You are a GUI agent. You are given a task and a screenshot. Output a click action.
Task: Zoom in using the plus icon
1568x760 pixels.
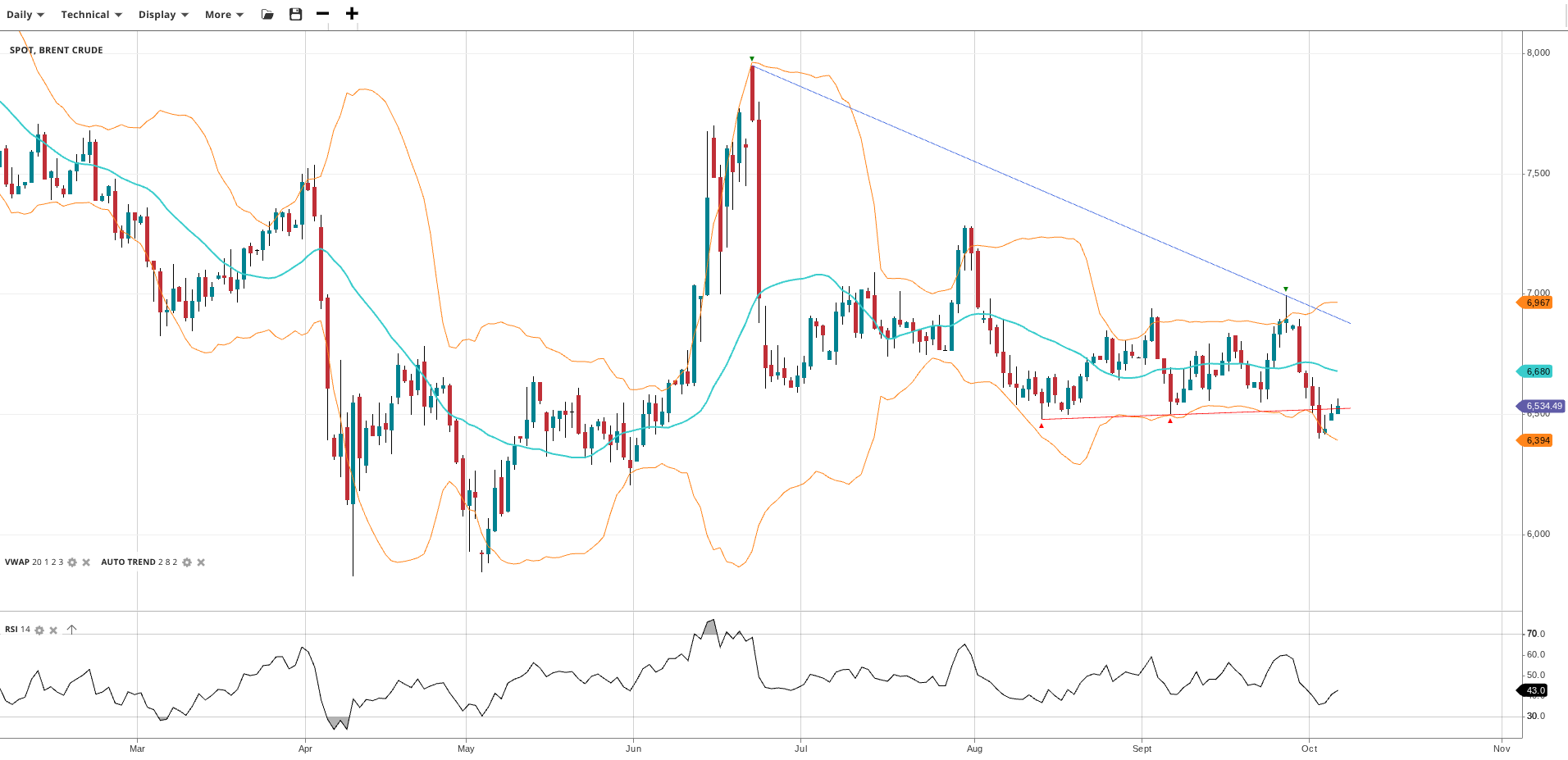click(x=352, y=14)
